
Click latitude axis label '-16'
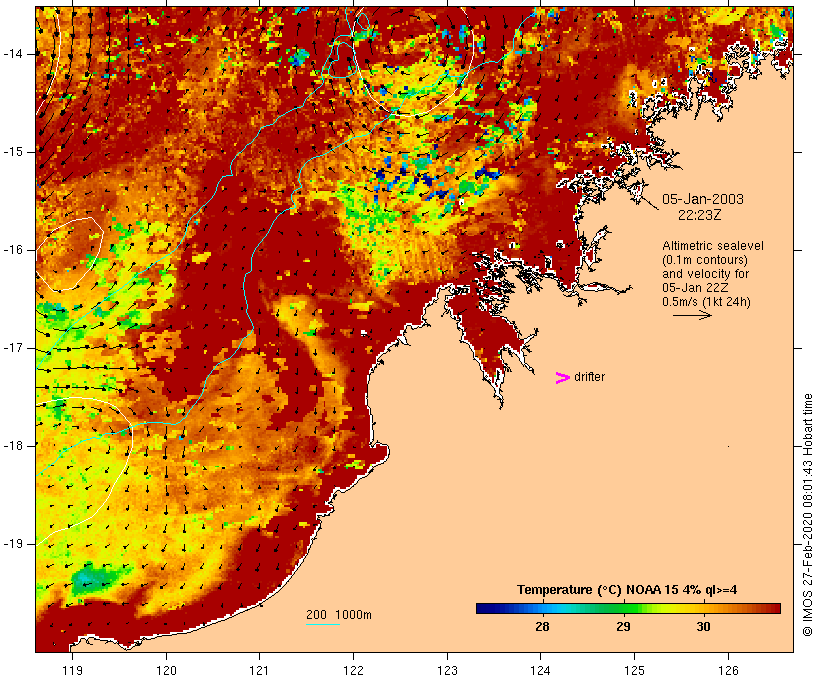pyautogui.click(x=13, y=250)
